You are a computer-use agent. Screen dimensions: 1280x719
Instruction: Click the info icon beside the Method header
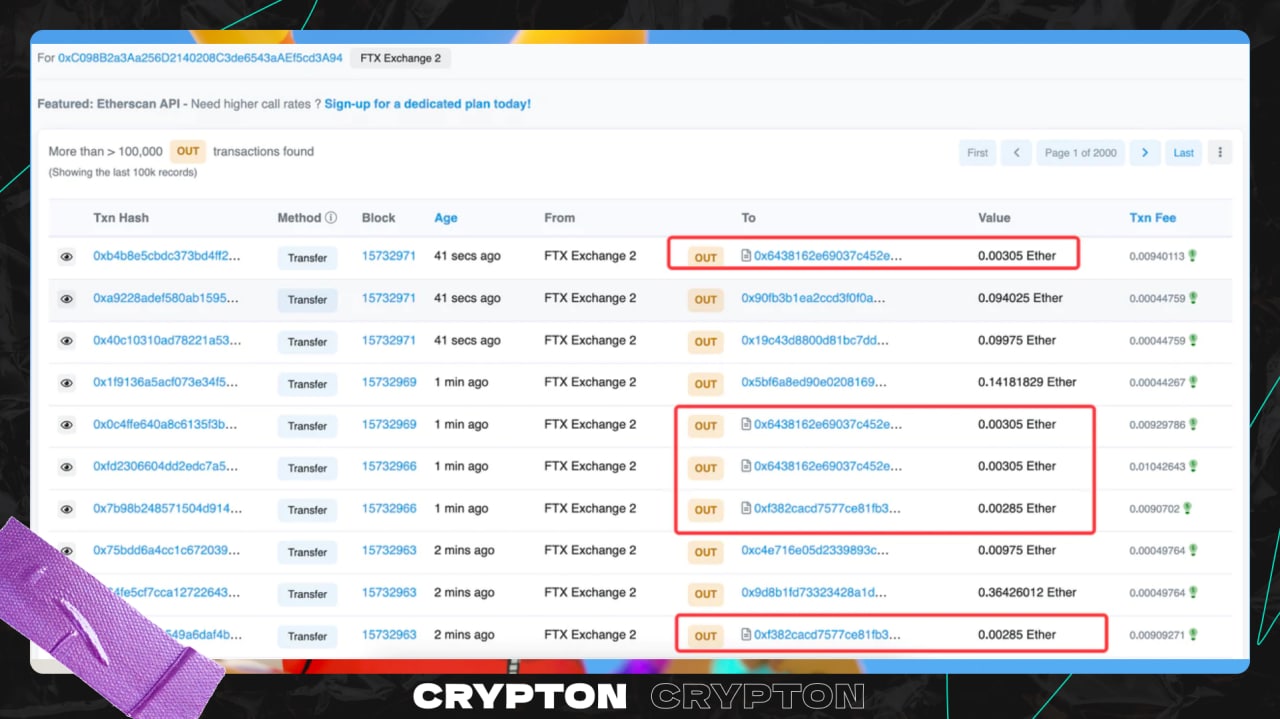pyautogui.click(x=331, y=218)
